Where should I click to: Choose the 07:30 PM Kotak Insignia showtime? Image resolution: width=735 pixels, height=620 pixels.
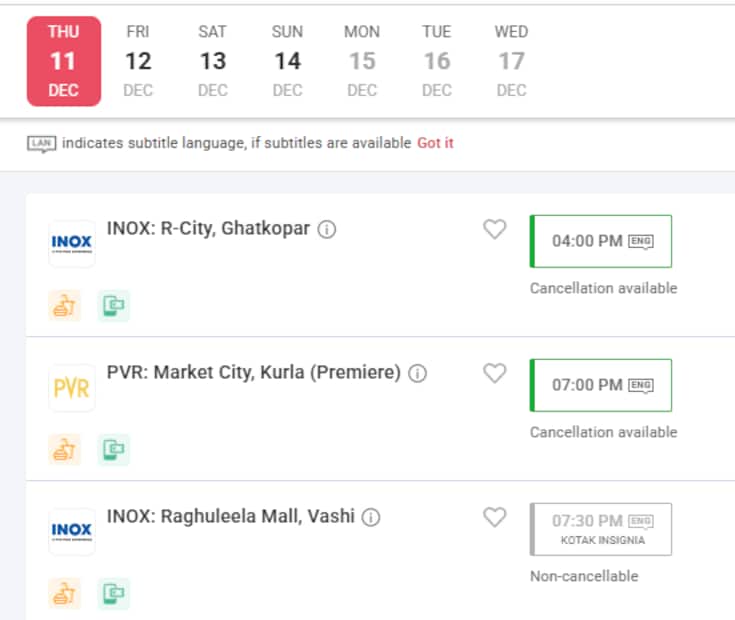click(601, 529)
